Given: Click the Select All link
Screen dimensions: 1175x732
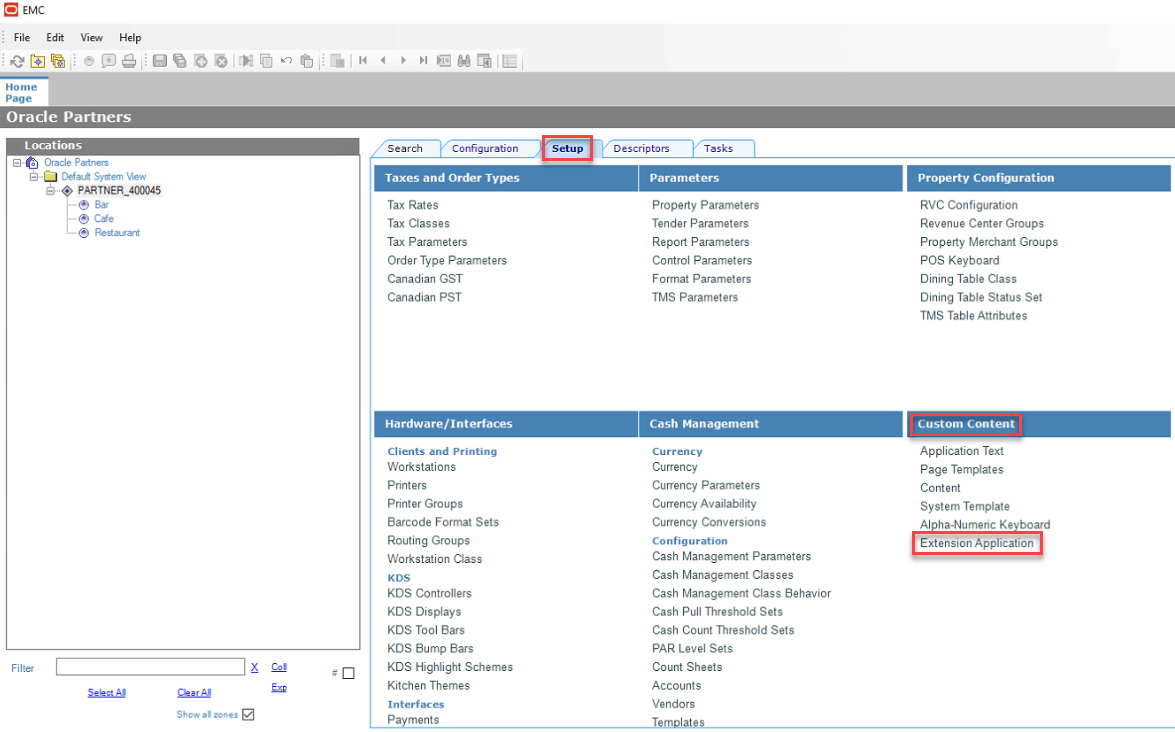Looking at the screenshot, I should tap(106, 693).
